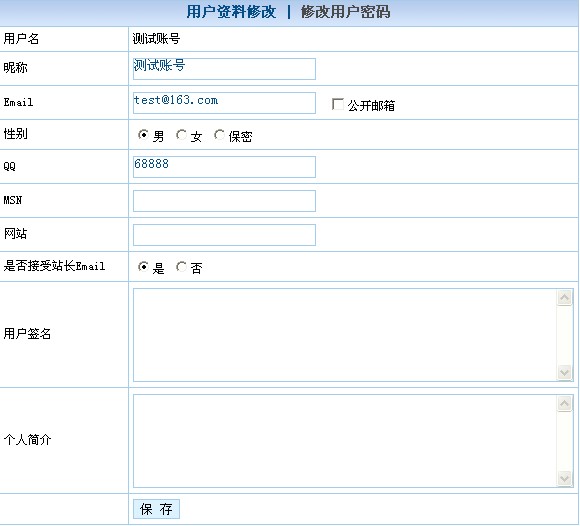Image resolution: width=580 pixels, height=526 pixels.
Task: Focus the MSN input field
Action: (224, 201)
